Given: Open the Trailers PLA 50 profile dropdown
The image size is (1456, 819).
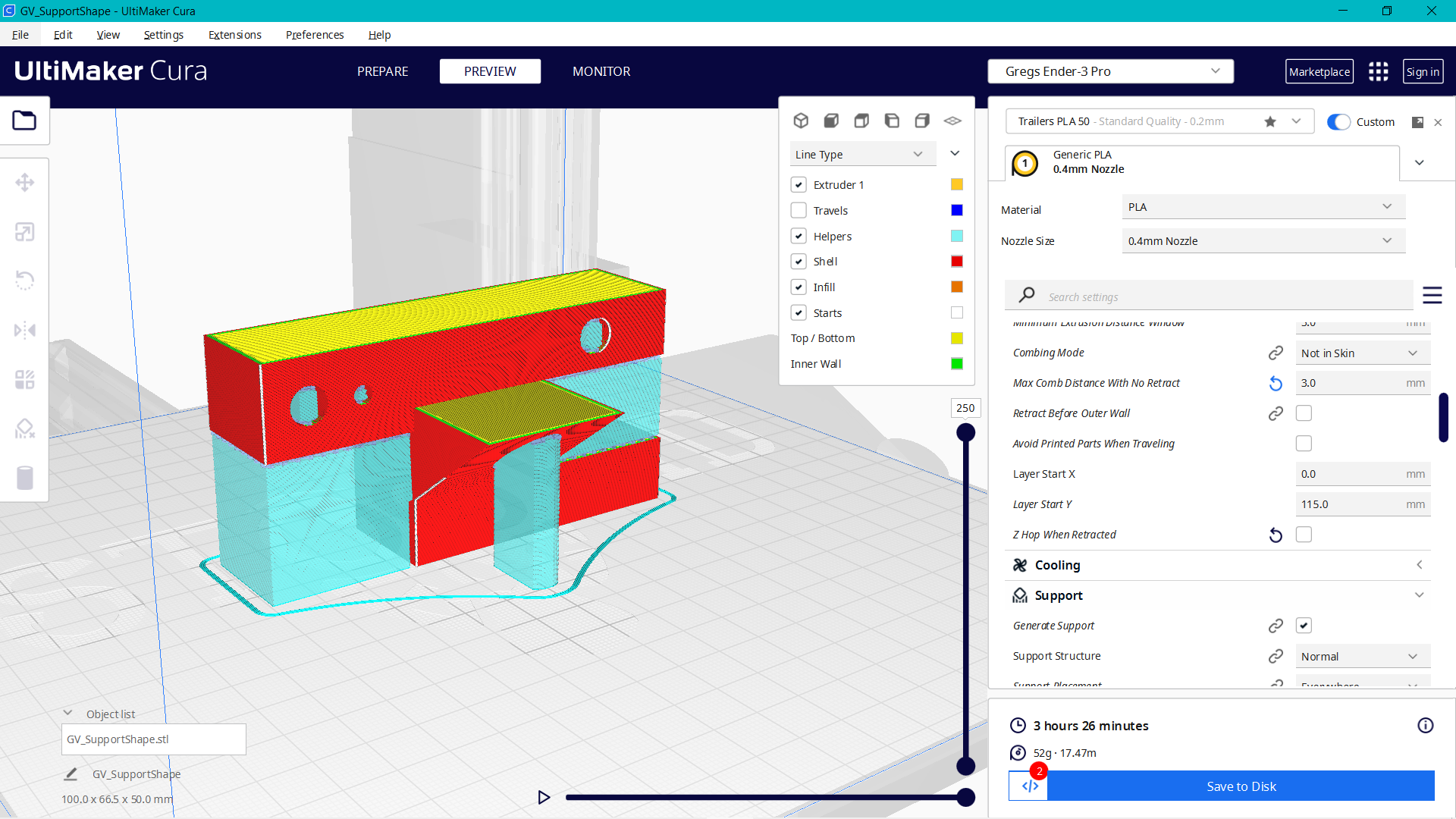Looking at the screenshot, I should coord(1159,121).
